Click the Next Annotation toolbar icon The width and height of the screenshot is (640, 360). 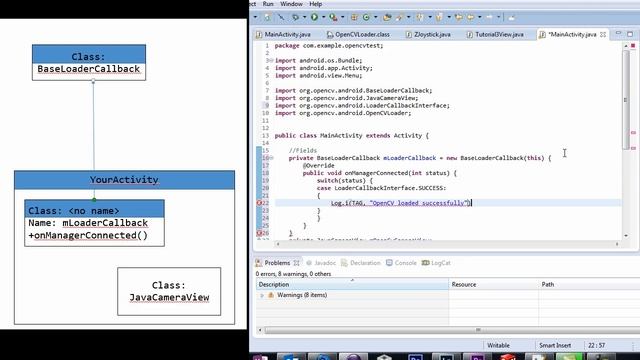coord(420,17)
